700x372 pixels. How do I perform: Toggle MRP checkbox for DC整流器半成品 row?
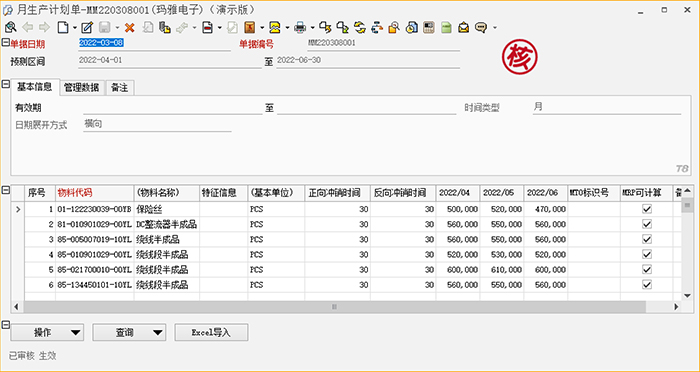pos(646,224)
